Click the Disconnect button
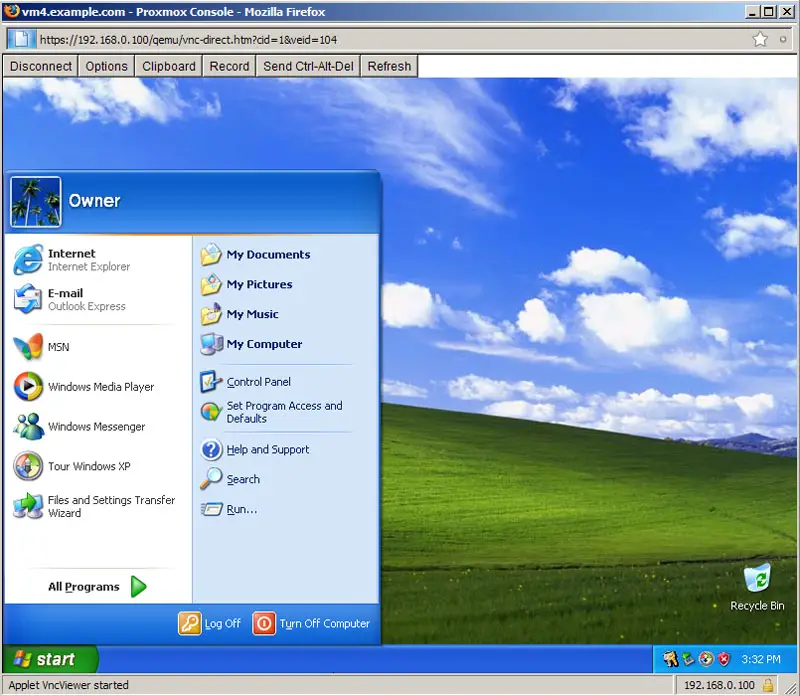This screenshot has height=696, width=800. 41,66
